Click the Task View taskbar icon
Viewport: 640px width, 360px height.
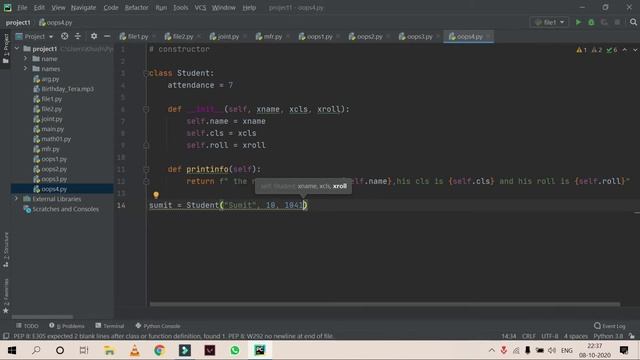(84, 350)
